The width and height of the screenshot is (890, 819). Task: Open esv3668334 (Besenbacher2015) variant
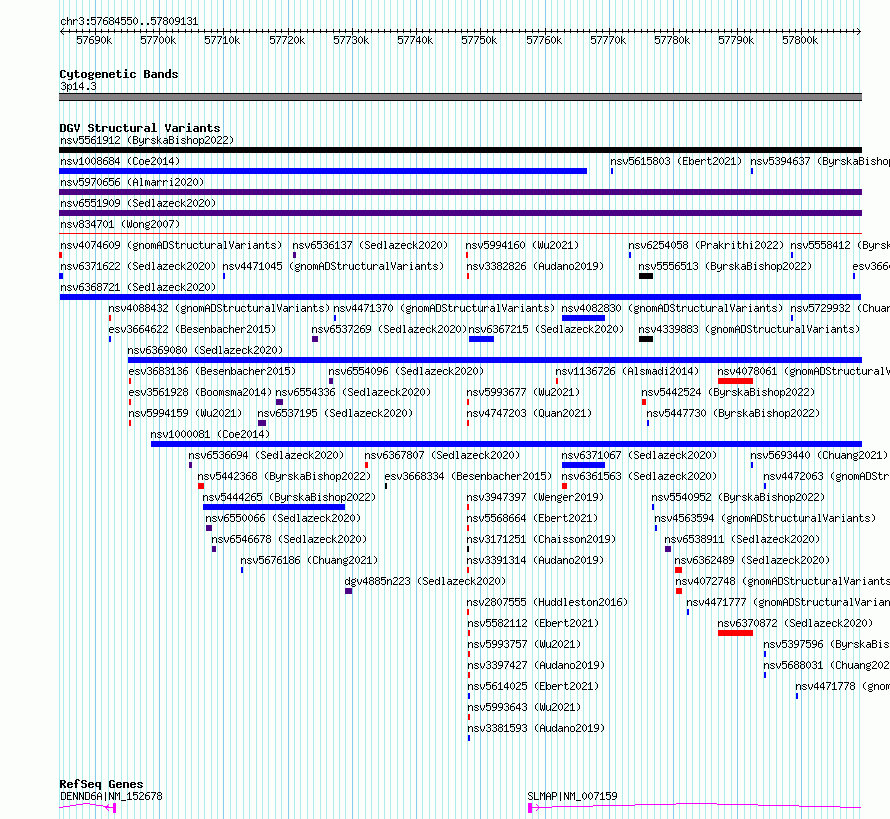coord(468,476)
